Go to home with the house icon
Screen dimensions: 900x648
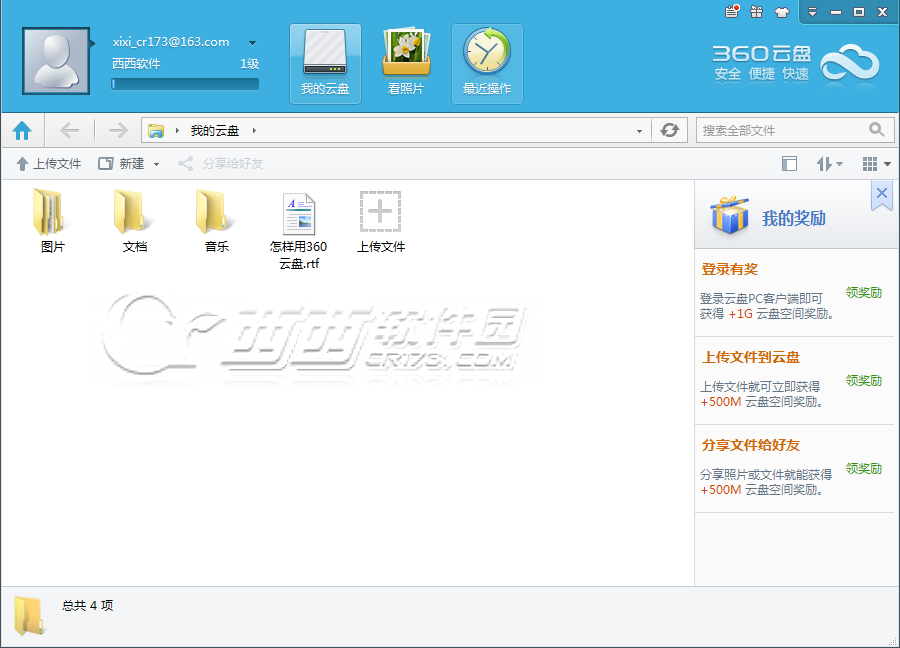pyautogui.click(x=22, y=131)
